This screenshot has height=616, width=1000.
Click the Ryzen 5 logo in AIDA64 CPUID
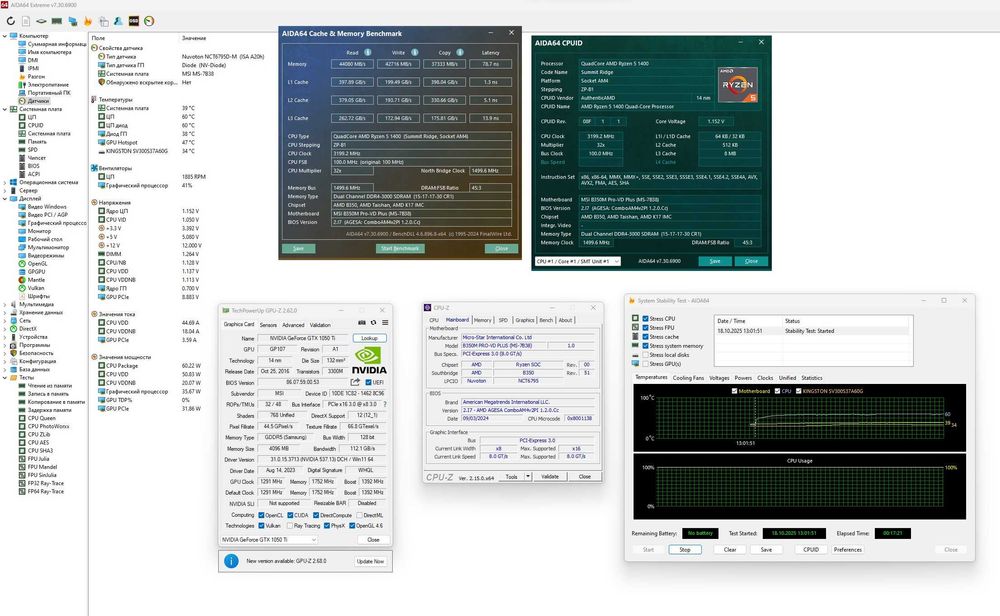(738, 85)
